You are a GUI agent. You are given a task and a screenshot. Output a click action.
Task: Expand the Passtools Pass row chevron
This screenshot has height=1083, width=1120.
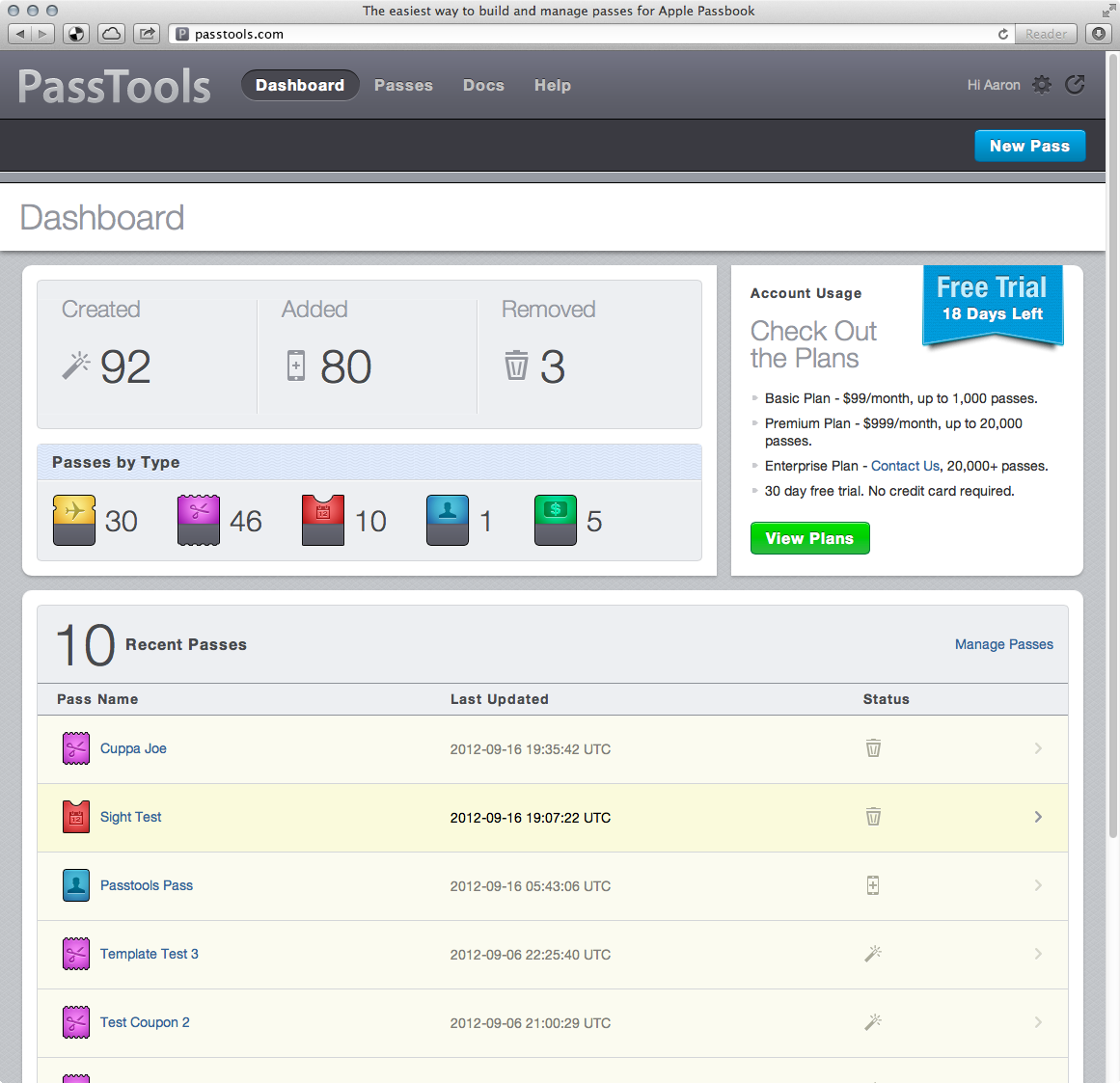1038,885
